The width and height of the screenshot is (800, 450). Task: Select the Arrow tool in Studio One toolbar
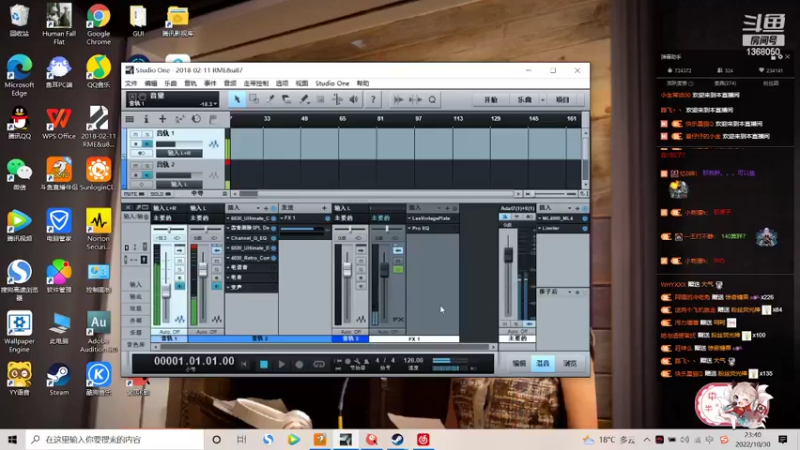tap(237, 99)
